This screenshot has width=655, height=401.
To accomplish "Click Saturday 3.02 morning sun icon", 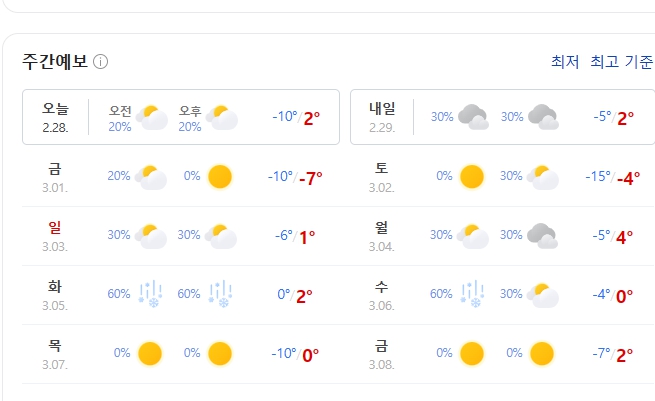I will pyautogui.click(x=472, y=177).
